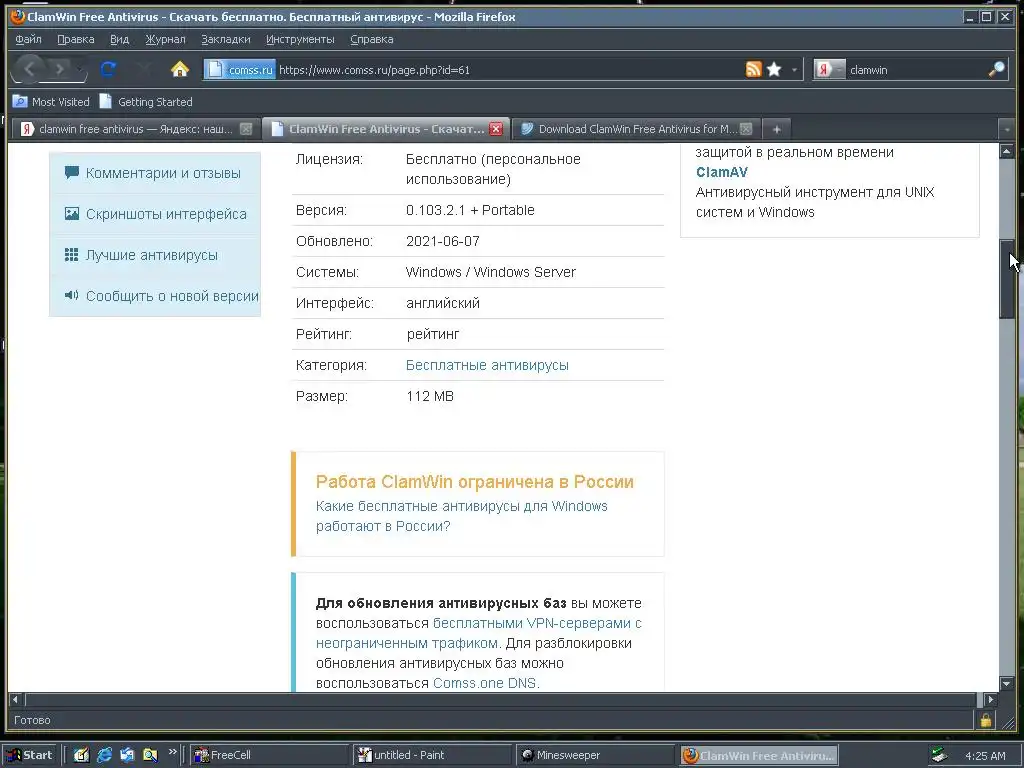
Task: Switch to Minesweeper in the taskbar
Action: point(594,755)
